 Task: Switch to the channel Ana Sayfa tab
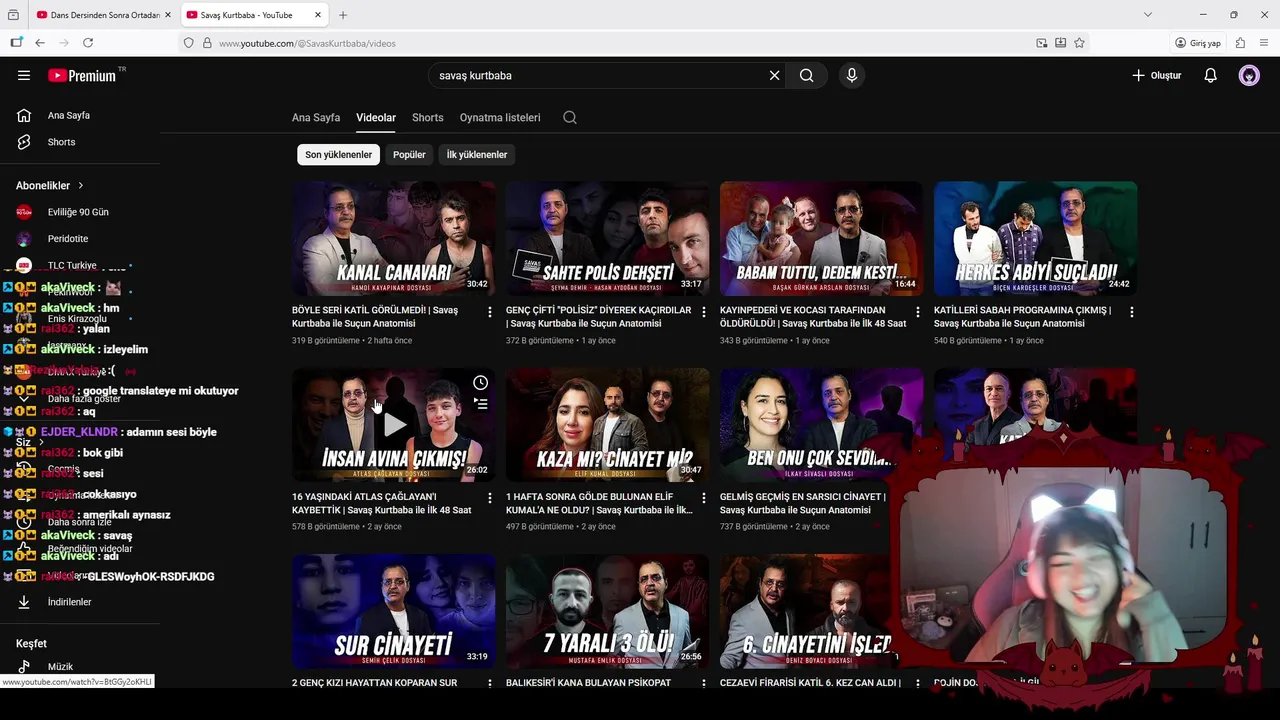(316, 117)
